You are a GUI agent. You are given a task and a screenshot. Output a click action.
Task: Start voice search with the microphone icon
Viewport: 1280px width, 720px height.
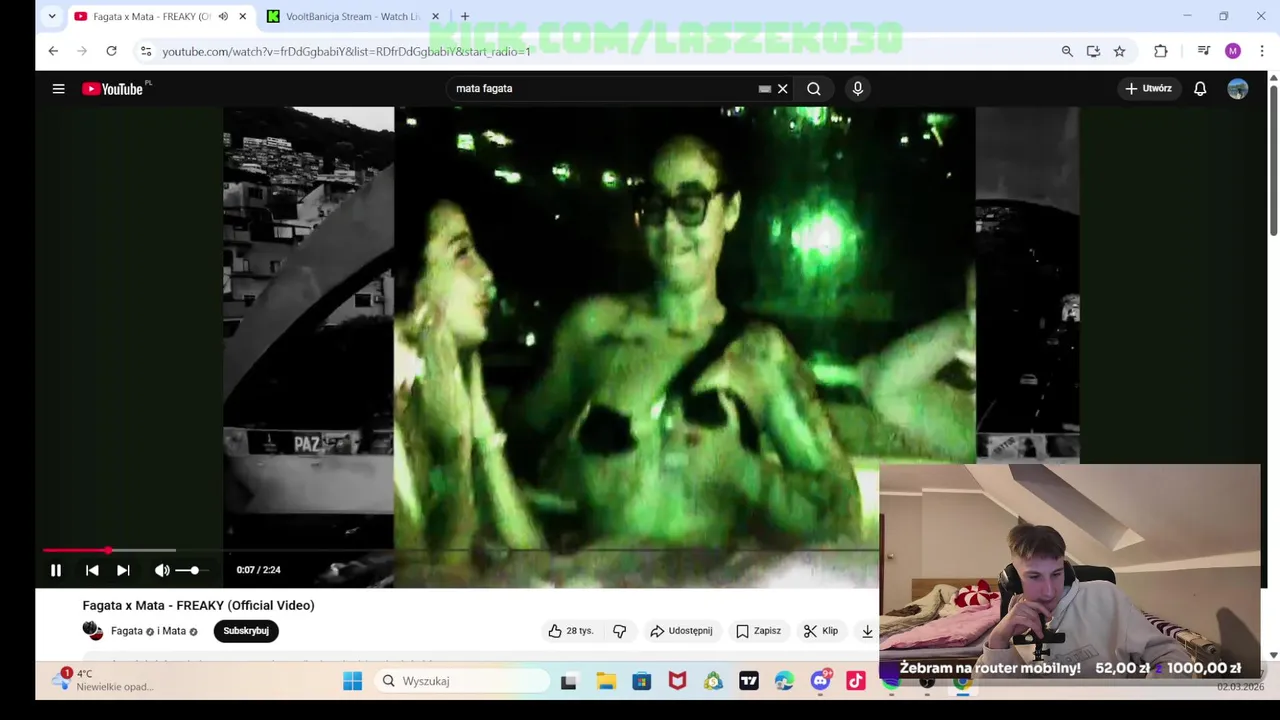(857, 89)
